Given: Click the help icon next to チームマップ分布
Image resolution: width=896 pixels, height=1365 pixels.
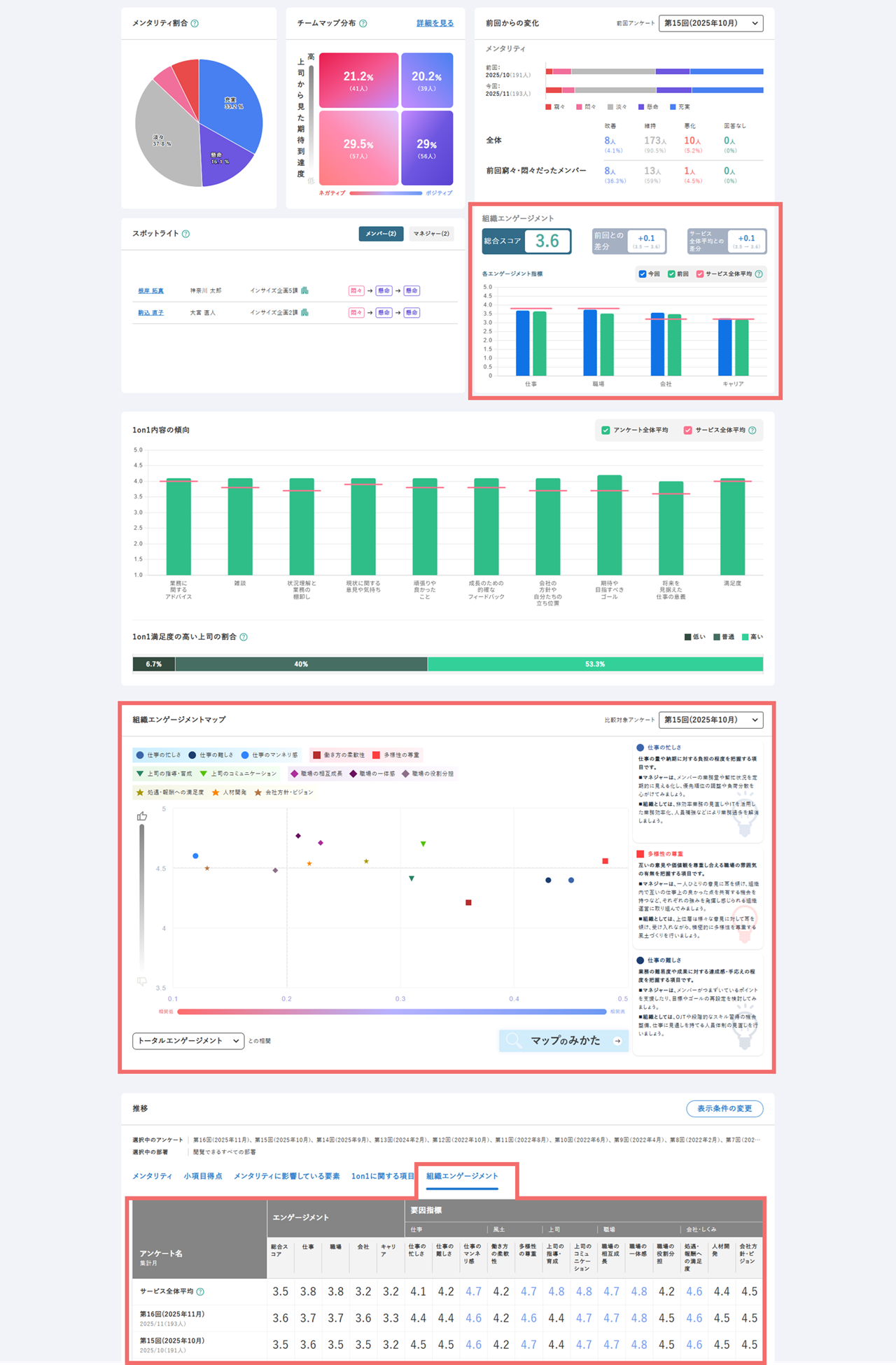Looking at the screenshot, I should tap(363, 23).
